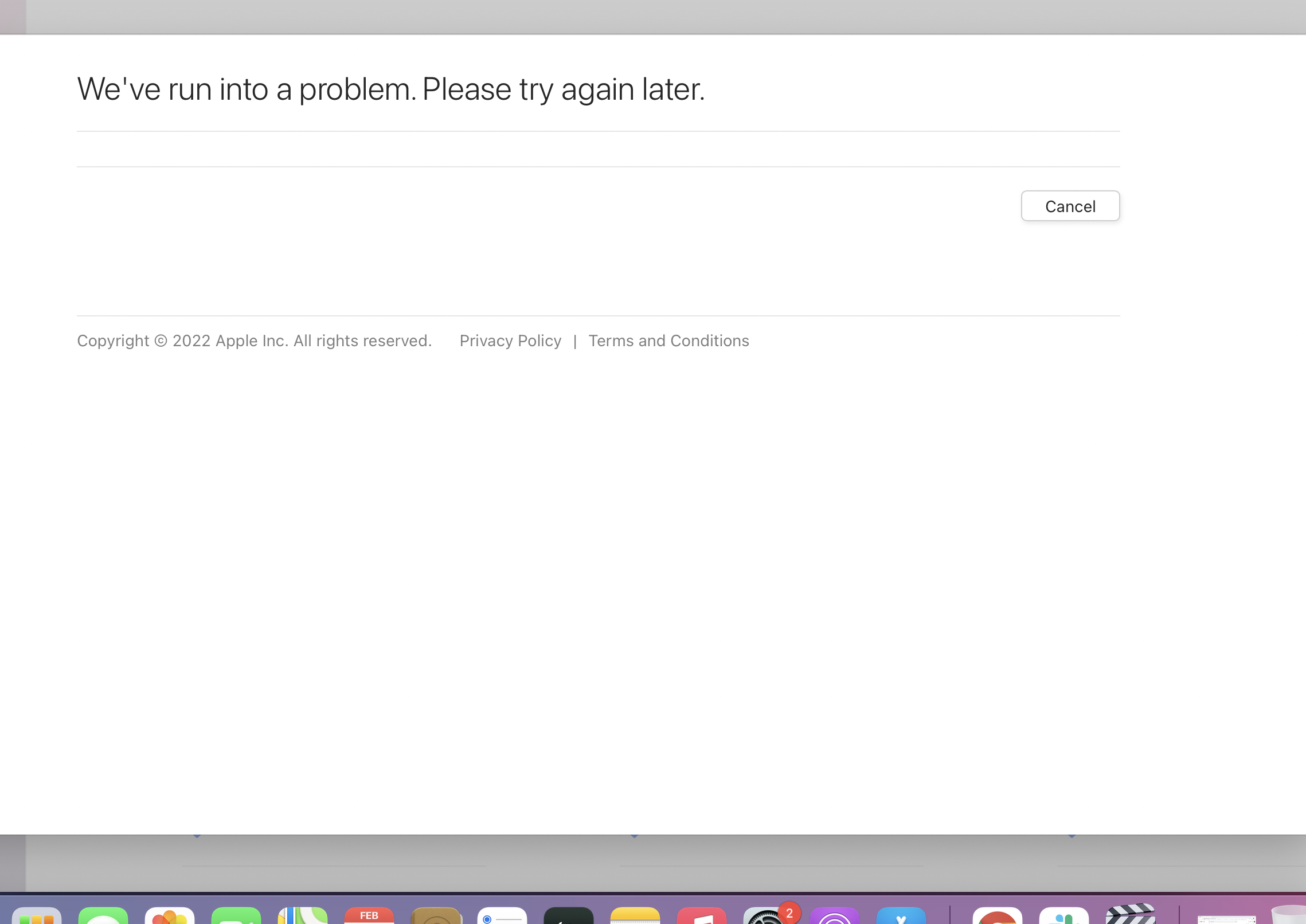Open the dark Apple TV dock icon
Image resolution: width=1306 pixels, height=924 pixels.
click(569, 916)
